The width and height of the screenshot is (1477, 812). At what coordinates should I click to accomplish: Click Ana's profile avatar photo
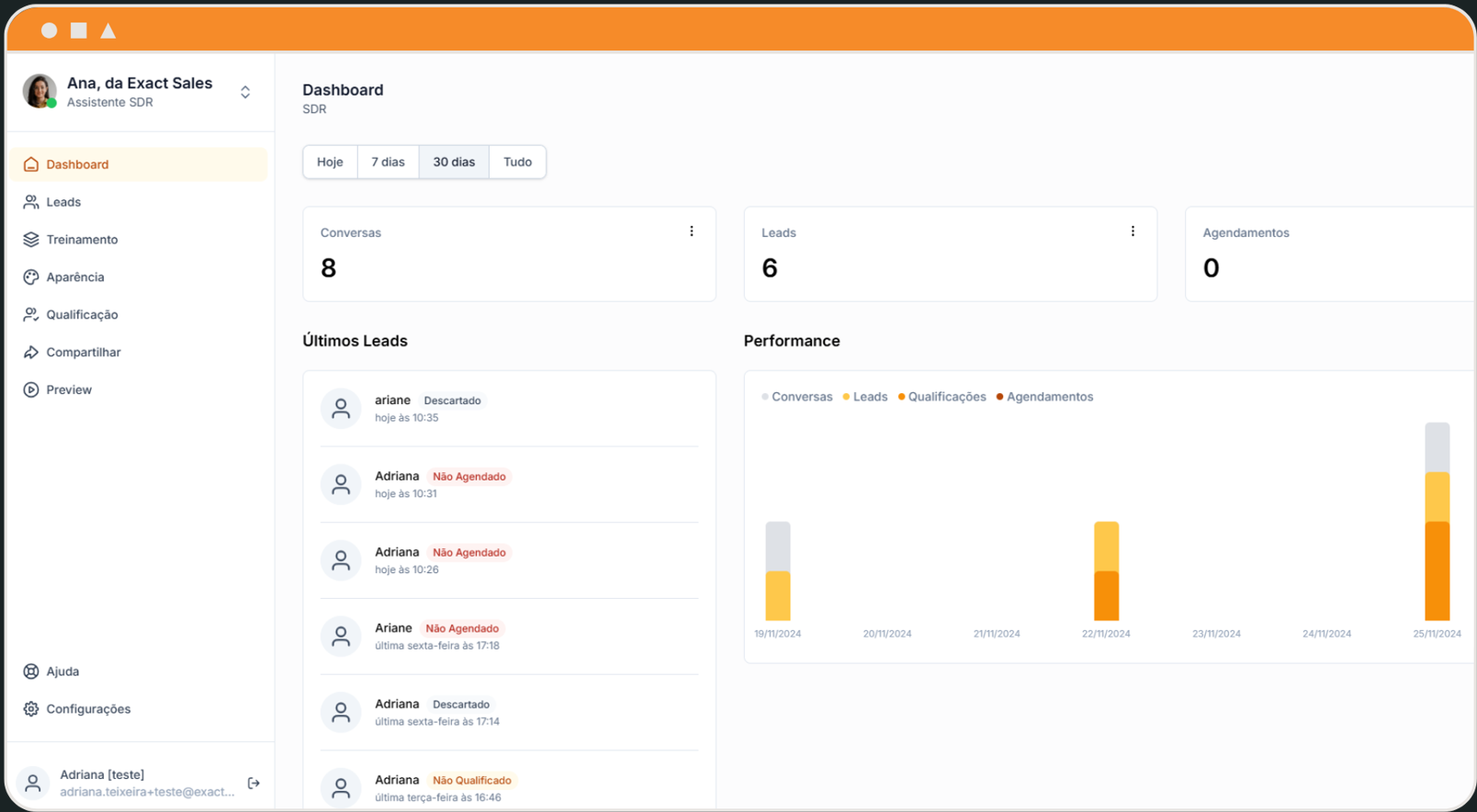tap(39, 91)
